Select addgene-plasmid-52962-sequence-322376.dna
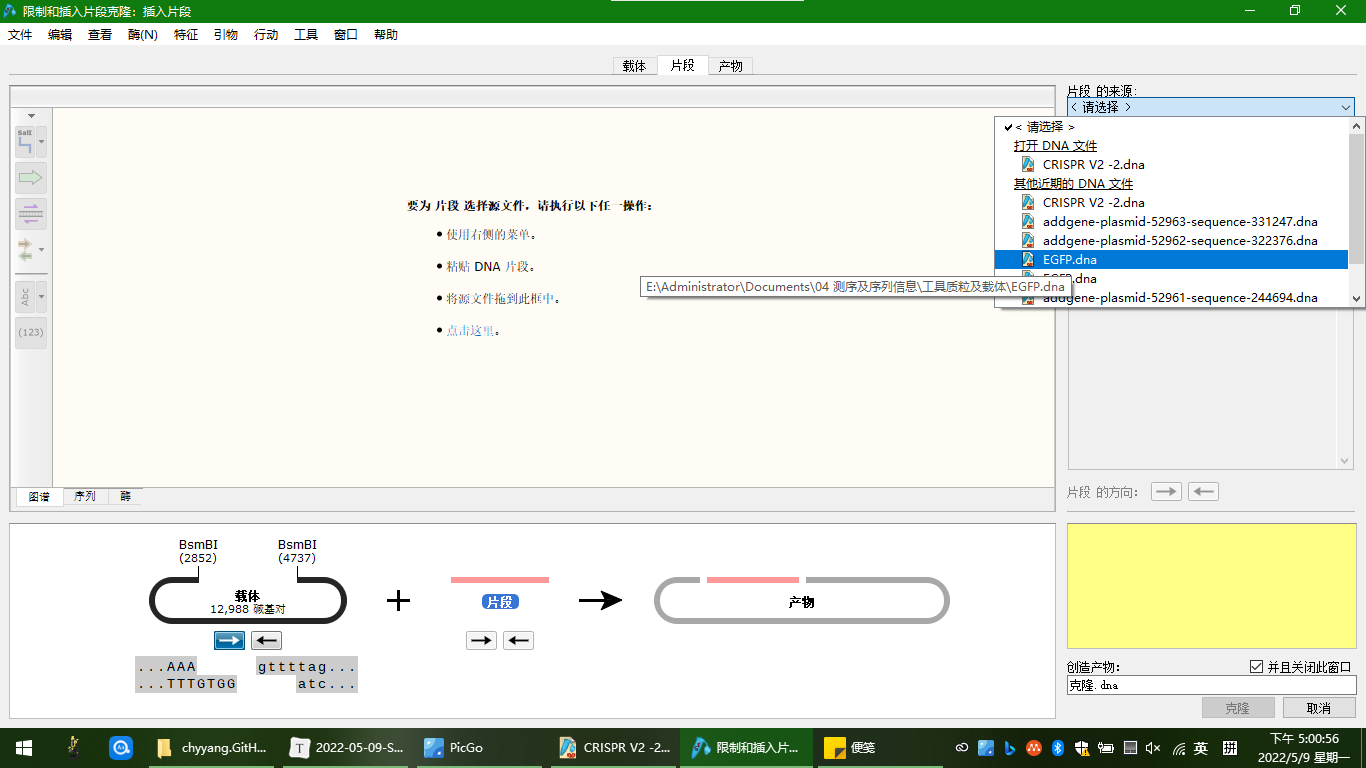Viewport: 1366px width, 768px height. [x=1172, y=240]
